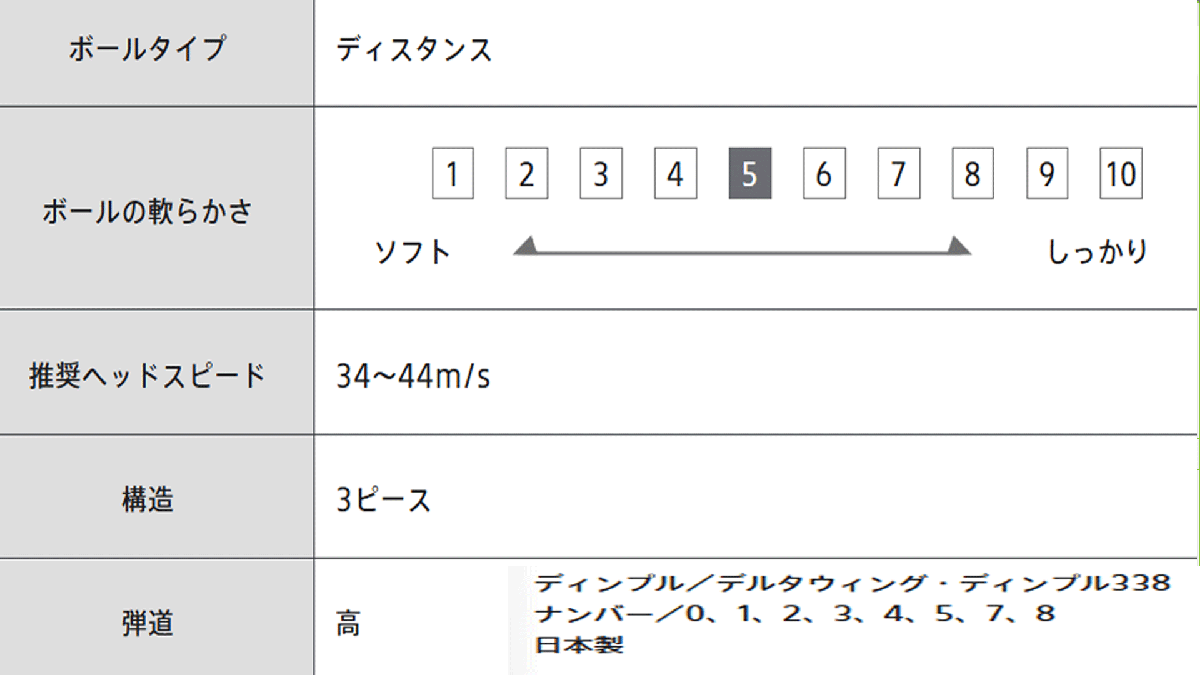Viewport: 1200px width, 675px height.
Task: Choose softness level 6 box
Action: pyautogui.click(x=824, y=175)
